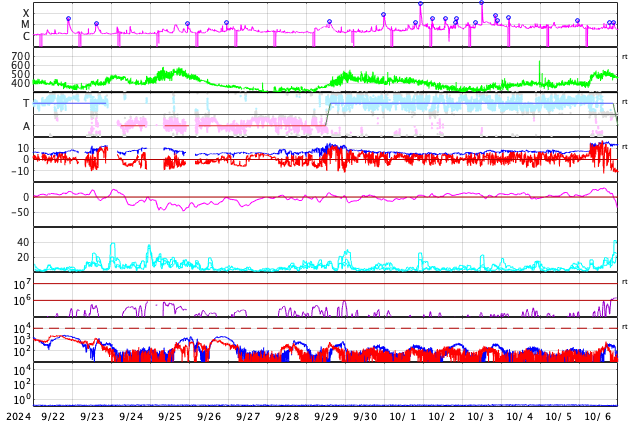Click the X-class flare marker near 10/1

(421, 4)
